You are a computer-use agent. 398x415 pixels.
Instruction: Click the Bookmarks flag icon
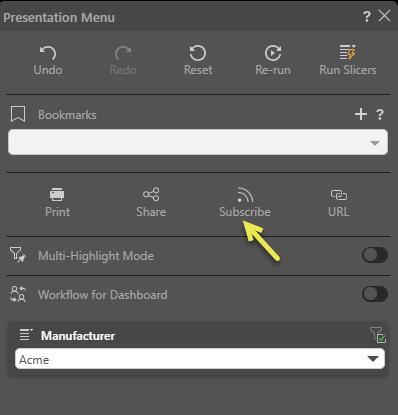pyautogui.click(x=18, y=114)
